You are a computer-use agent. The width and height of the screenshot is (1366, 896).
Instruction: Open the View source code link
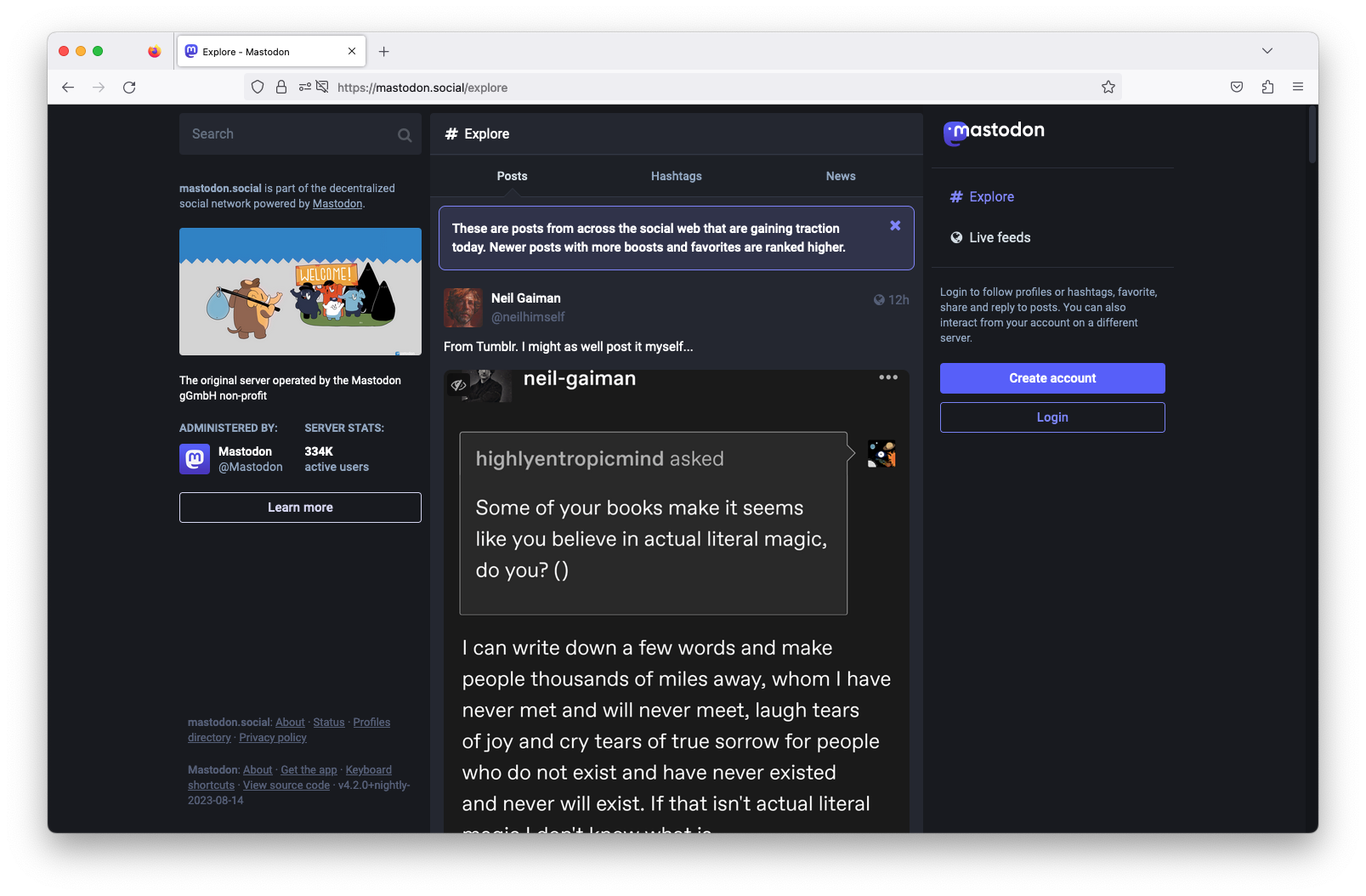coord(286,785)
